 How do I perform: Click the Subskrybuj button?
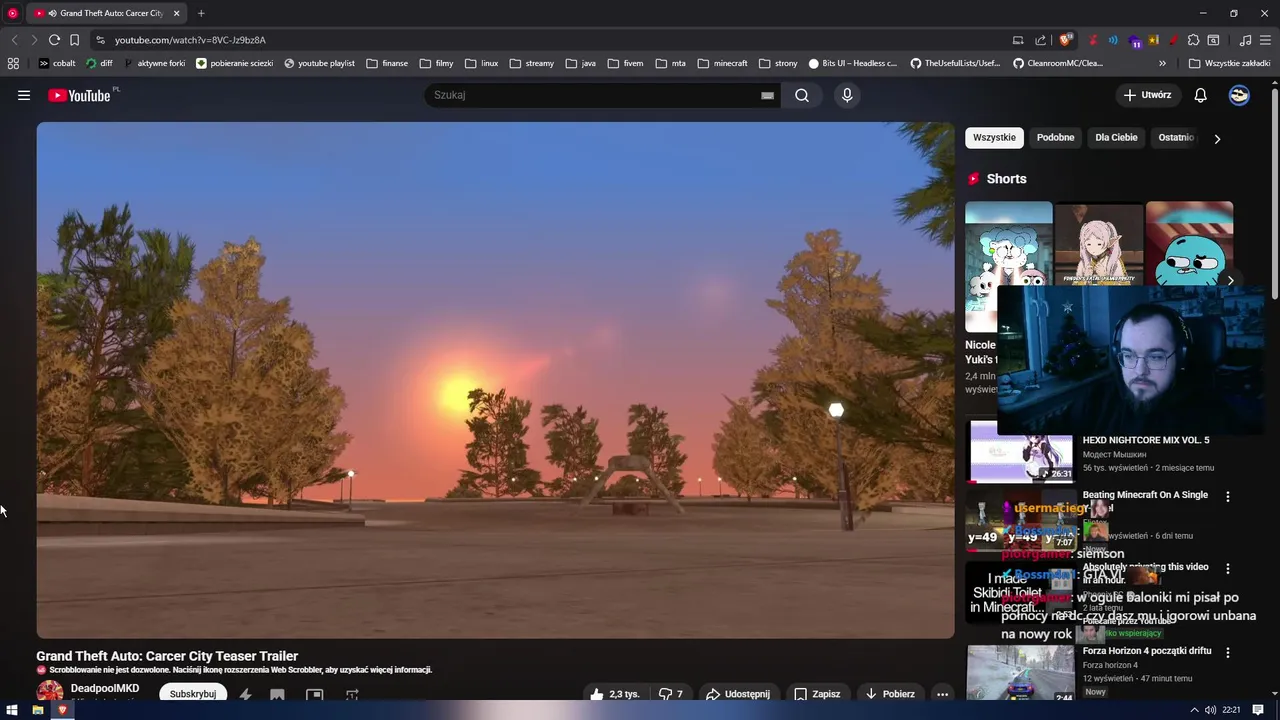click(x=193, y=694)
